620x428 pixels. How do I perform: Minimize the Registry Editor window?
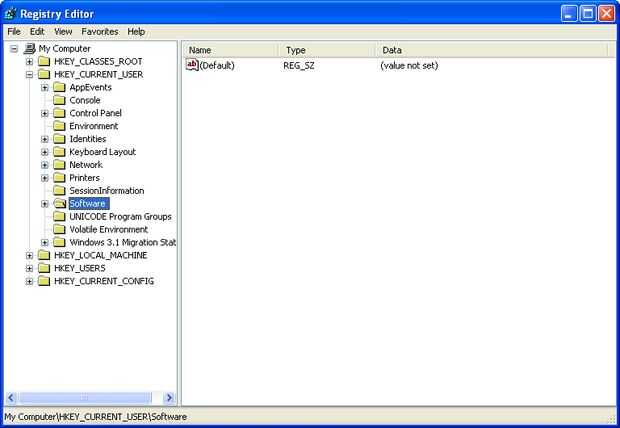click(569, 14)
